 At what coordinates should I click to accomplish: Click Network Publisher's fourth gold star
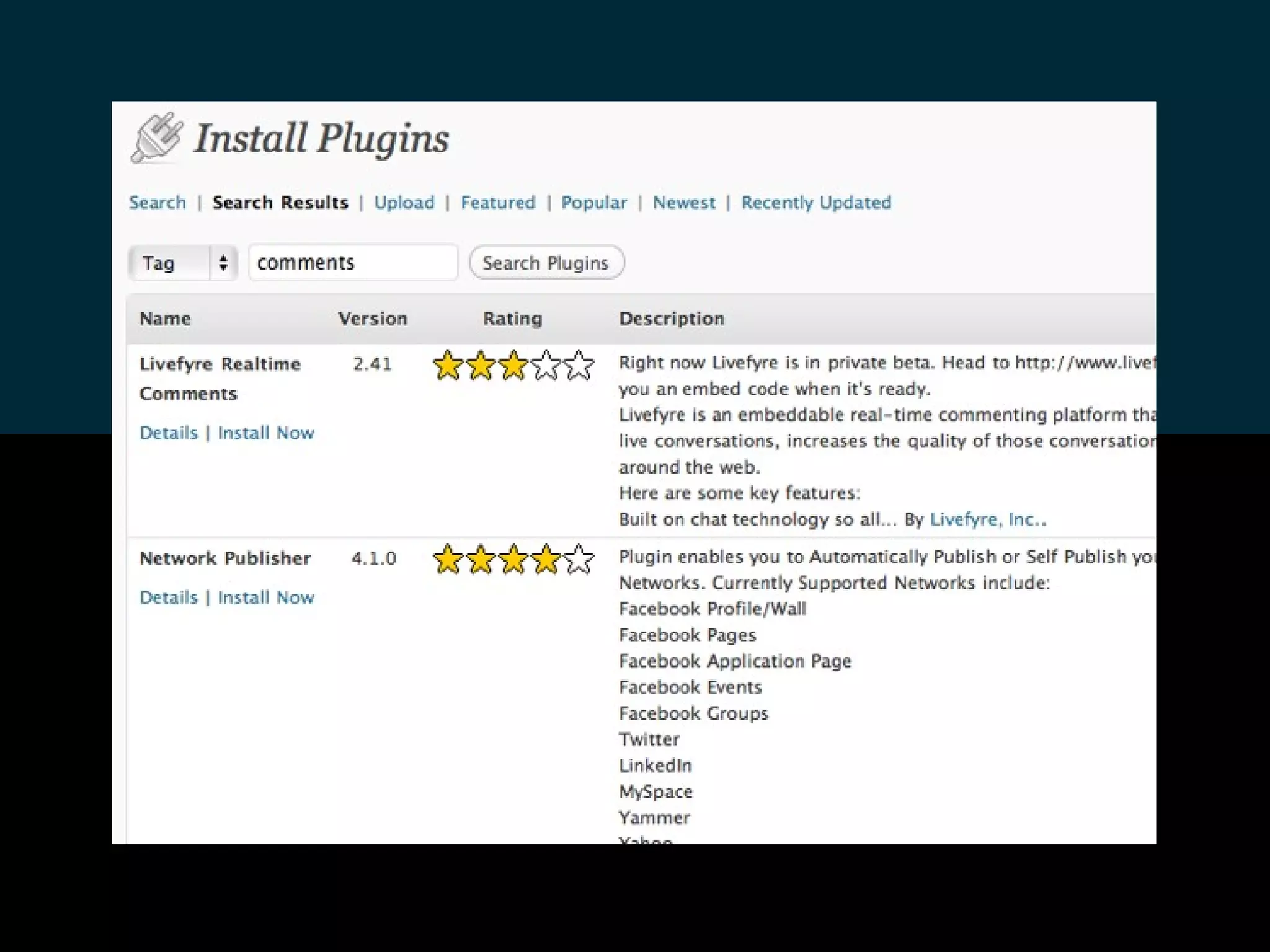pos(546,559)
